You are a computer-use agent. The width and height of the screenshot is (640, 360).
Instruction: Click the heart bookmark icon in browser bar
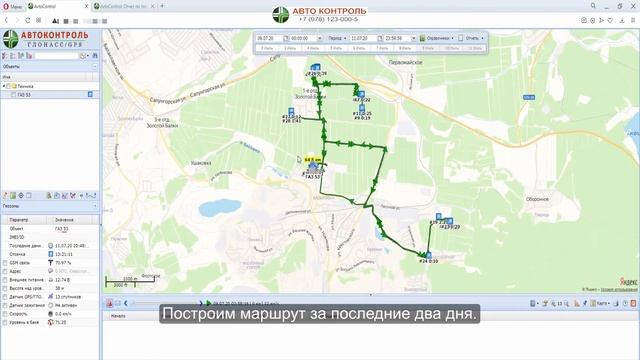[610, 20]
